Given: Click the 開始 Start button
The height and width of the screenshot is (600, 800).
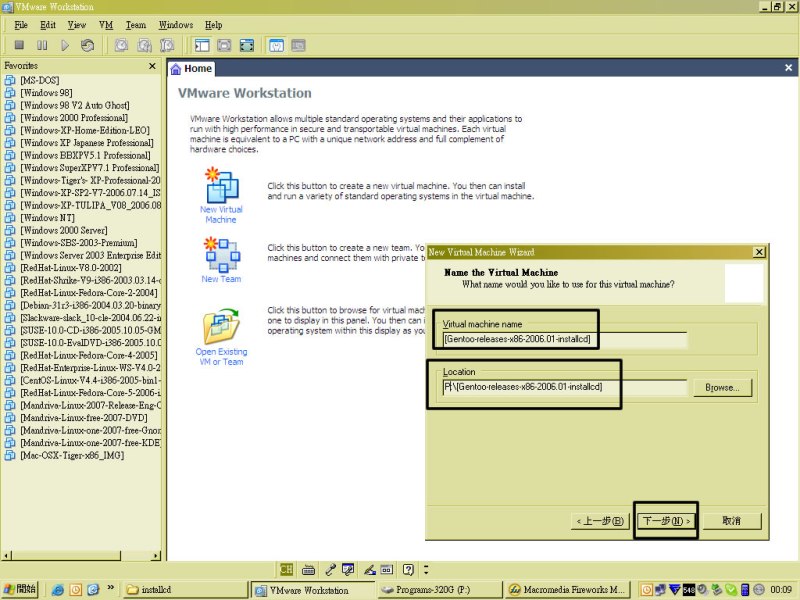Looking at the screenshot, I should click(x=21, y=589).
